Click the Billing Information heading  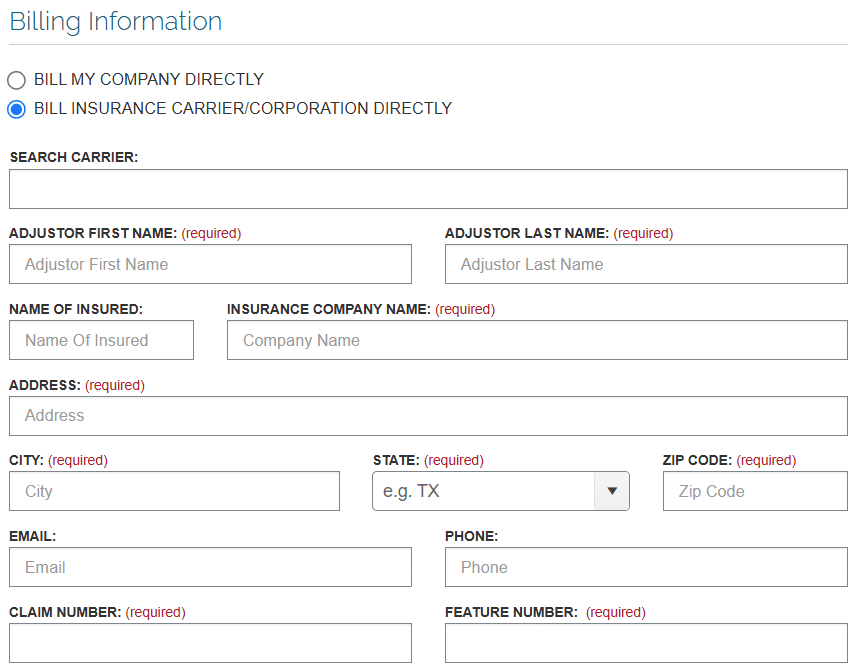pos(116,22)
